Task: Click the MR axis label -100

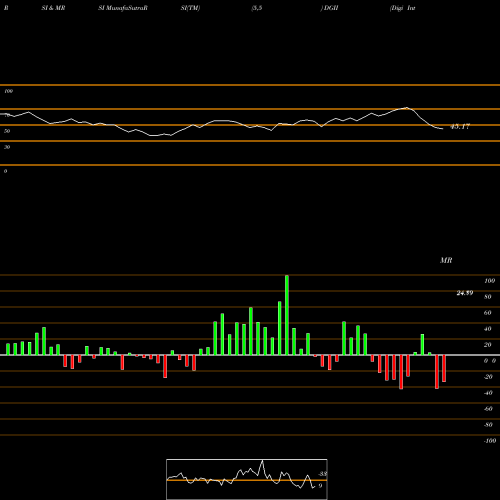Action: [x=489, y=441]
